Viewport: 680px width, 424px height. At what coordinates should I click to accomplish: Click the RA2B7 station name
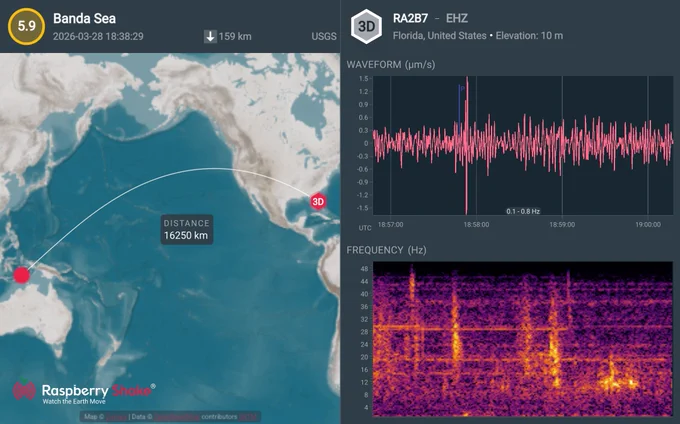[x=410, y=18]
